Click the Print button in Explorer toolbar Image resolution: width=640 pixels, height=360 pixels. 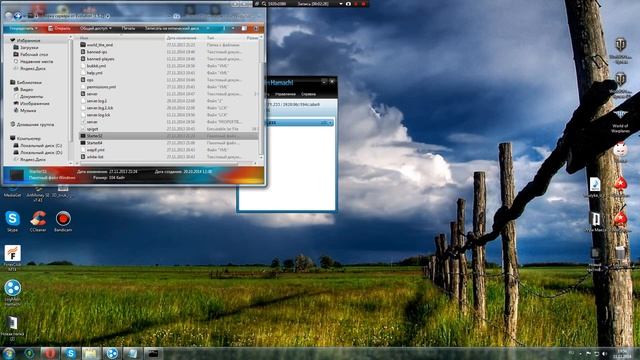point(128,29)
